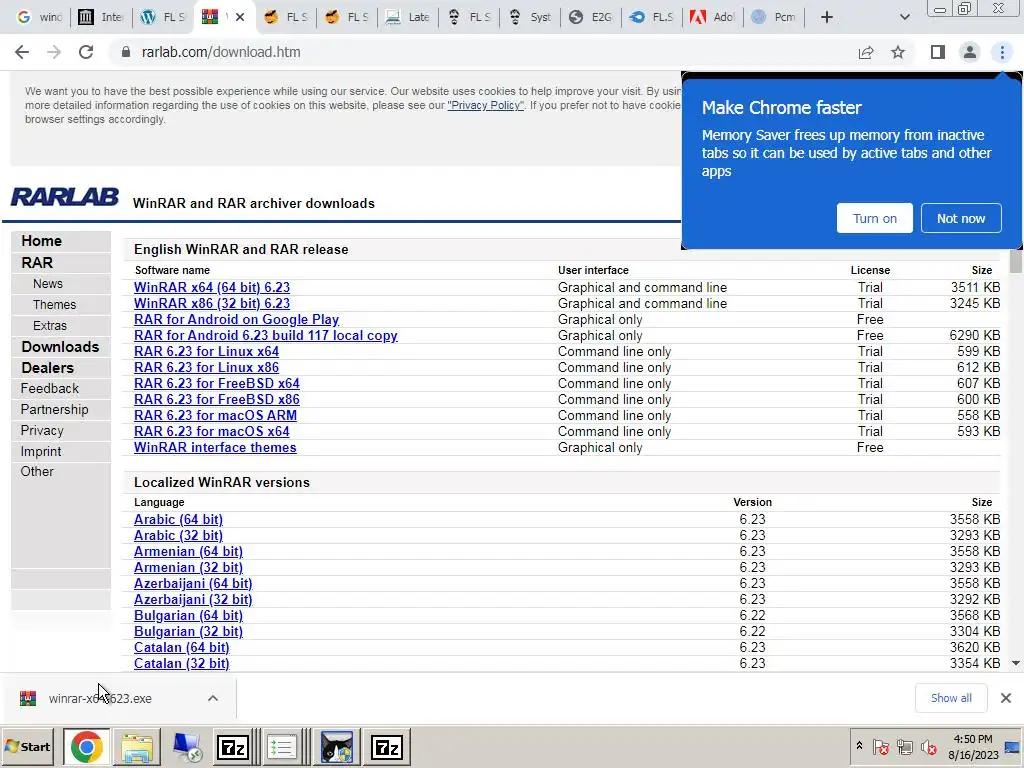Open the Imprint sidebar link
Image resolution: width=1024 pixels, height=768 pixels.
[x=40, y=451]
